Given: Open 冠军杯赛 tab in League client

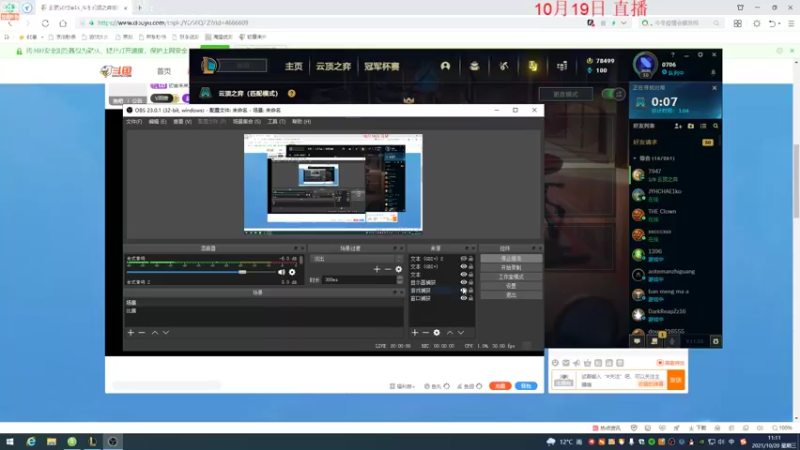Looking at the screenshot, I should click(x=382, y=66).
